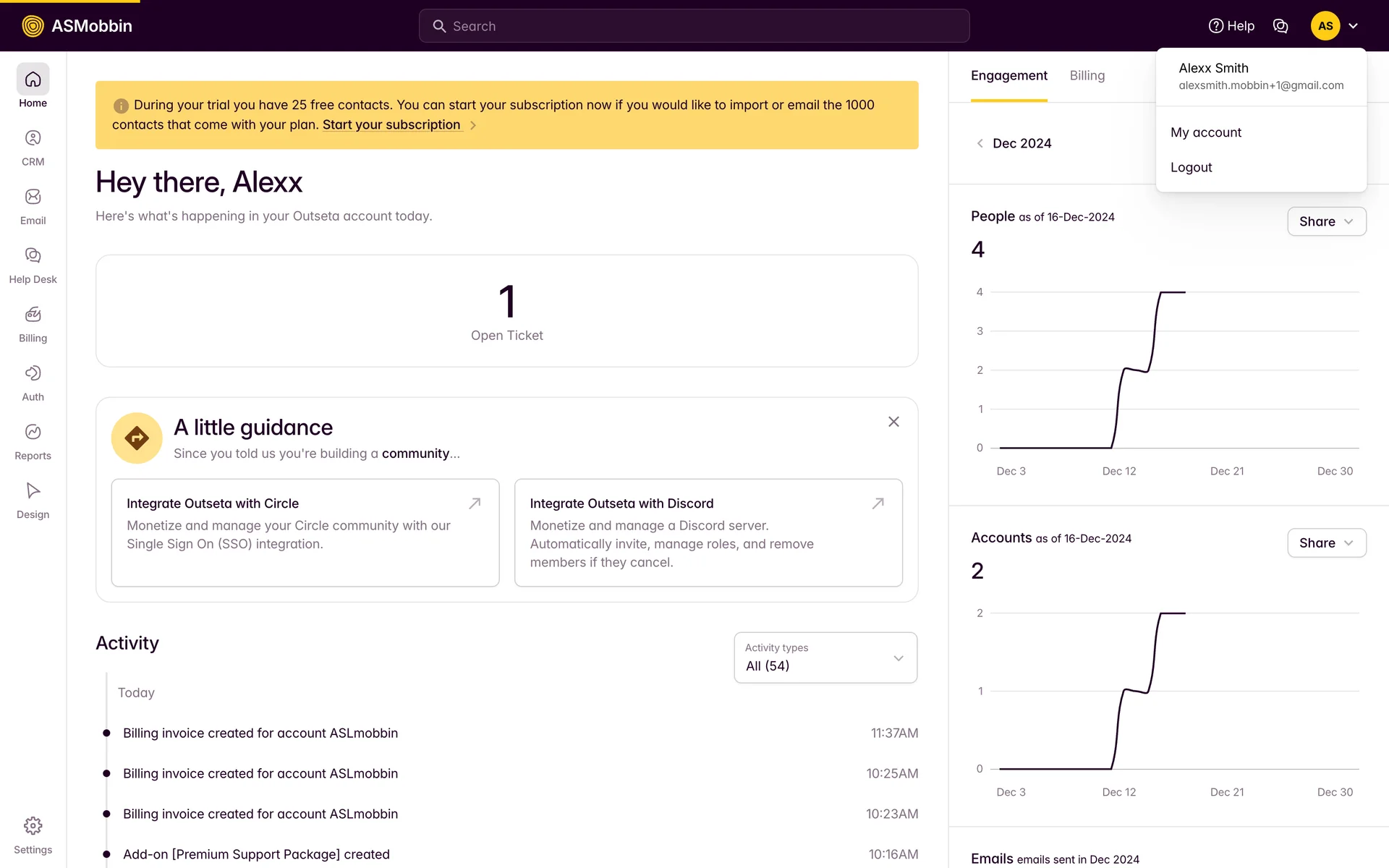Click Start your subscription link
The height and width of the screenshot is (868, 1389).
pos(391,125)
